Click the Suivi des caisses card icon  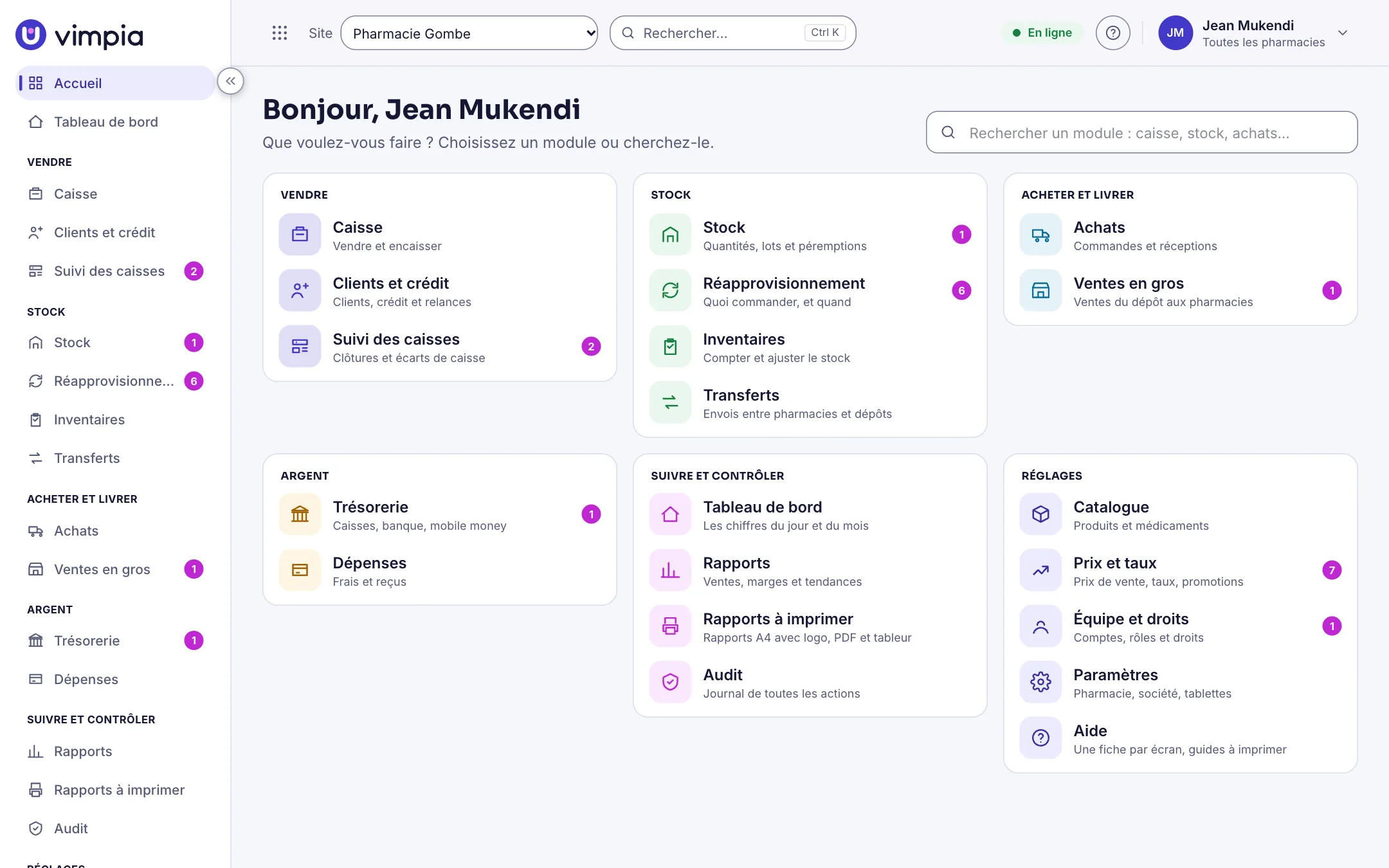[x=300, y=347]
